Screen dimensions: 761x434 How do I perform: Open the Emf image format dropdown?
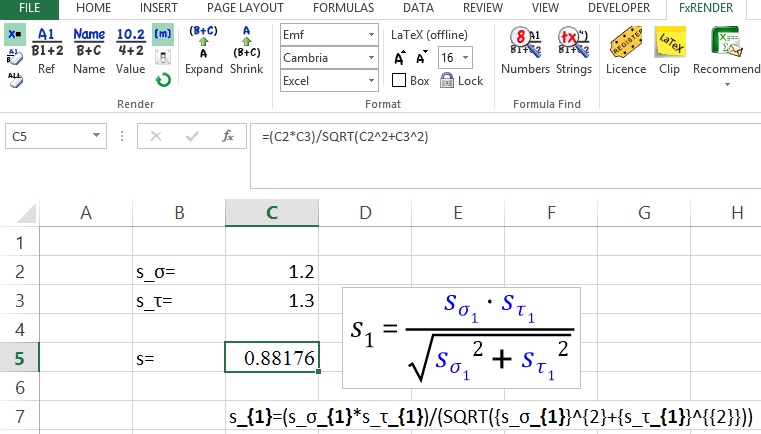[x=370, y=34]
